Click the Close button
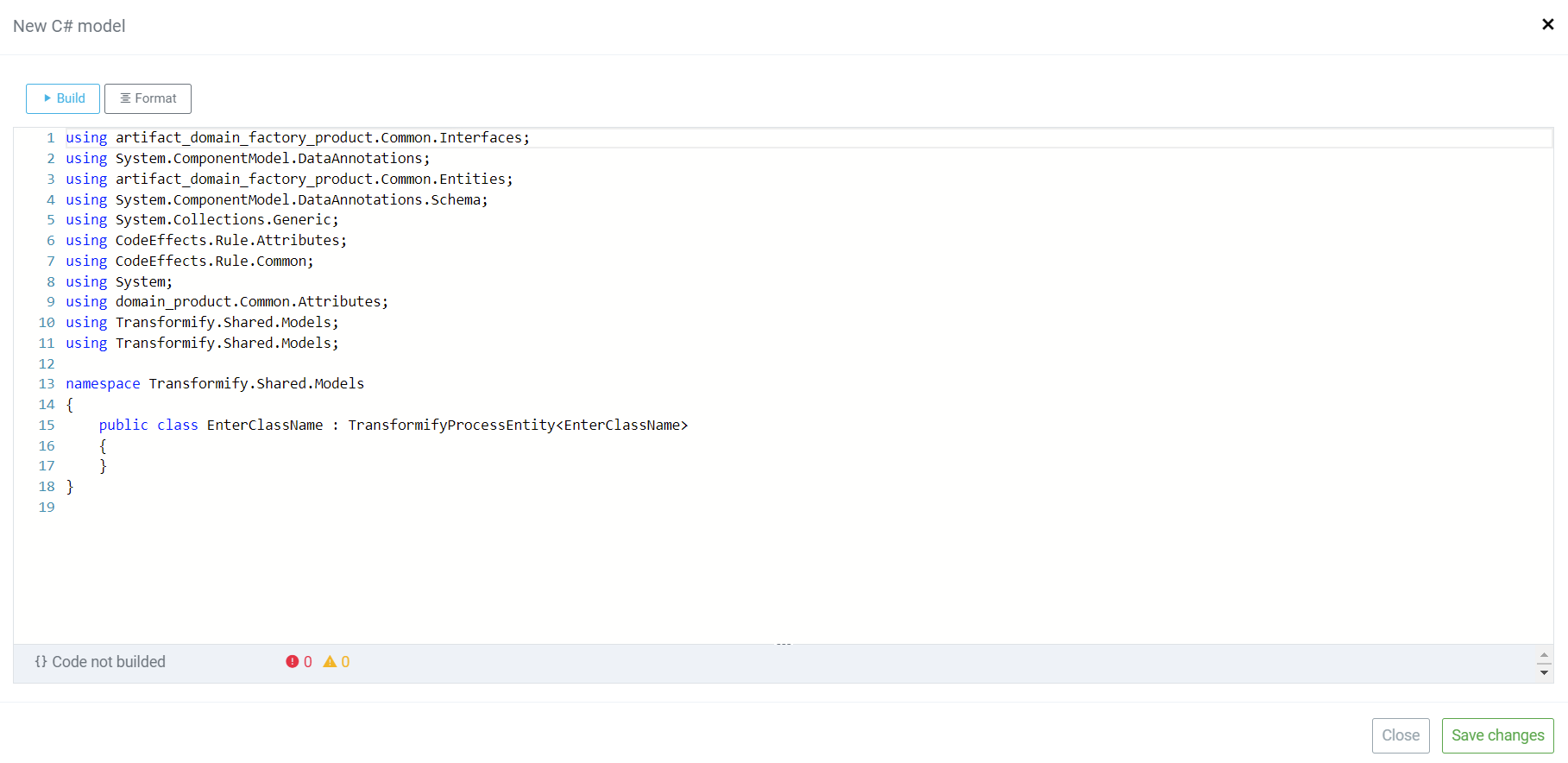The image size is (1568, 763). point(1401,735)
